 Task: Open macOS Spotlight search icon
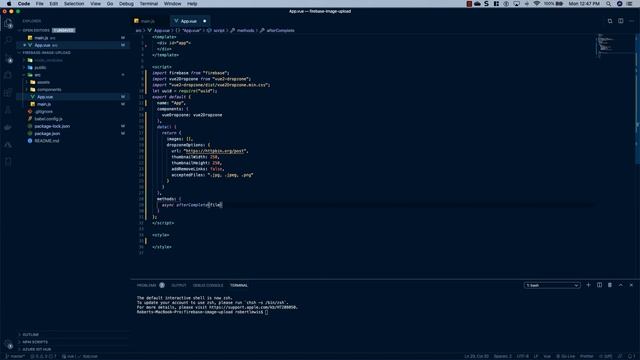tap(608, 4)
